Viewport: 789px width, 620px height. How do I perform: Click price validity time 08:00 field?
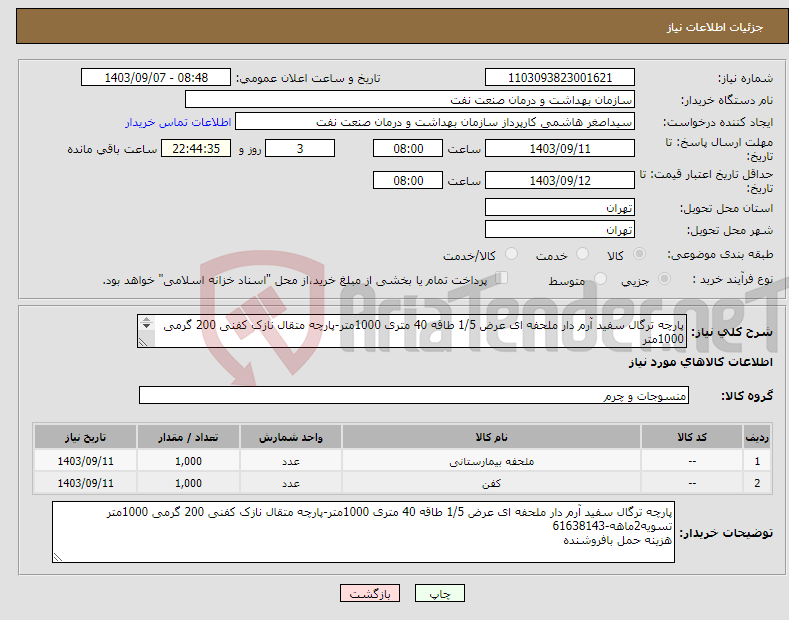(x=408, y=180)
